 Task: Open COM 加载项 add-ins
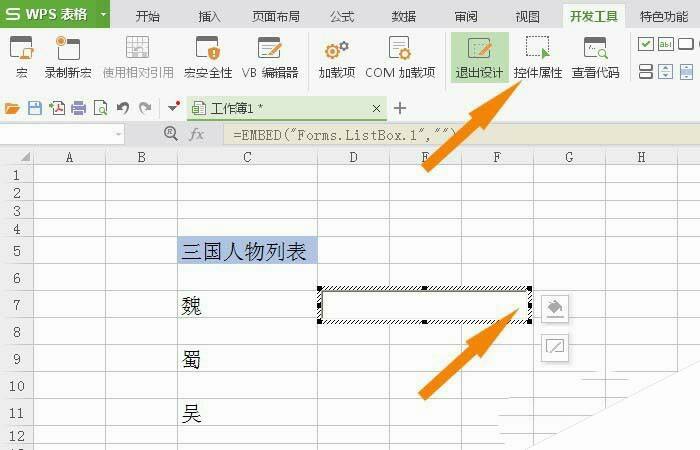pos(400,57)
